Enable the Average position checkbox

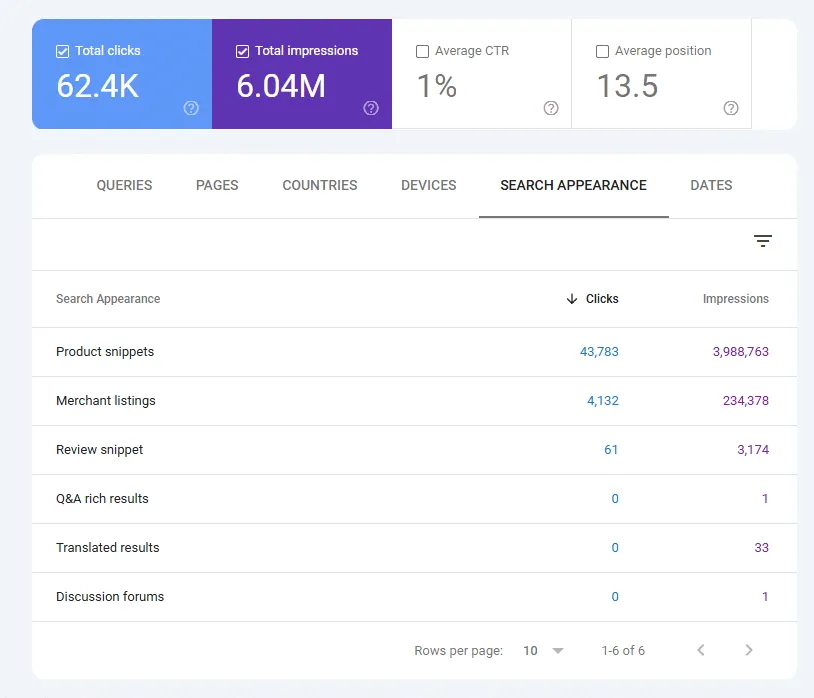(x=602, y=51)
